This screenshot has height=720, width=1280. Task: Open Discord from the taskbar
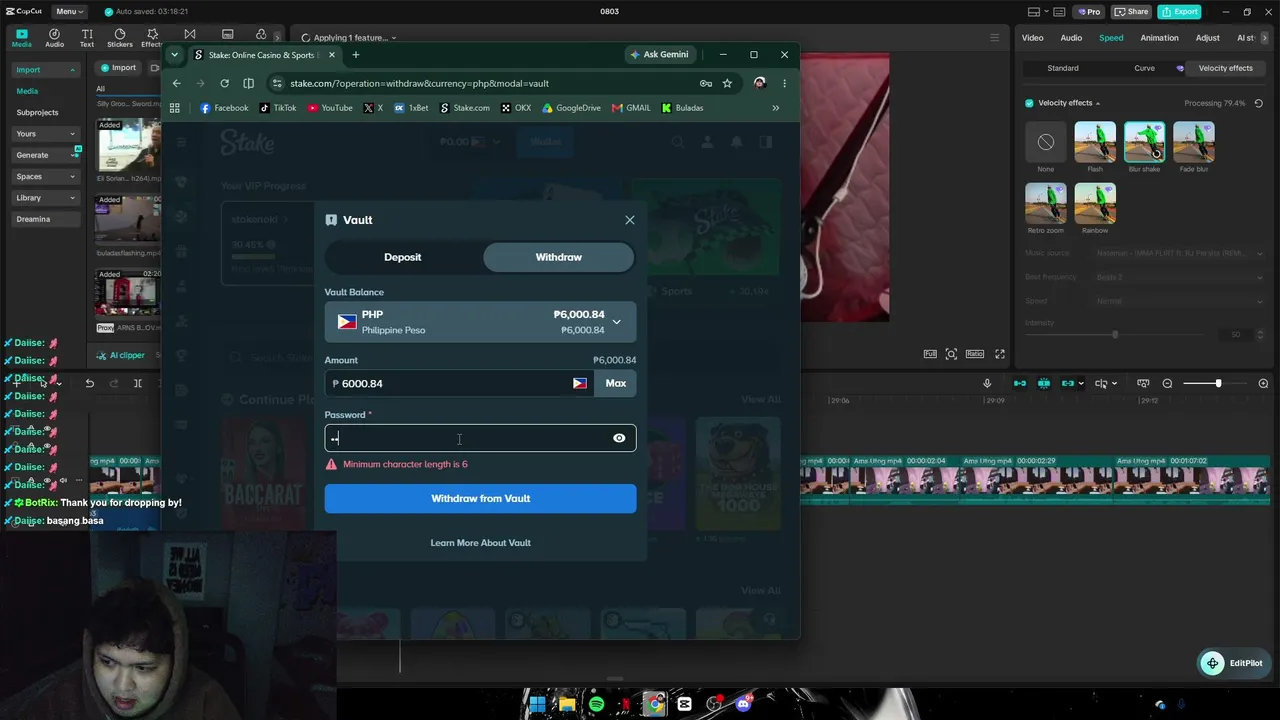743,704
